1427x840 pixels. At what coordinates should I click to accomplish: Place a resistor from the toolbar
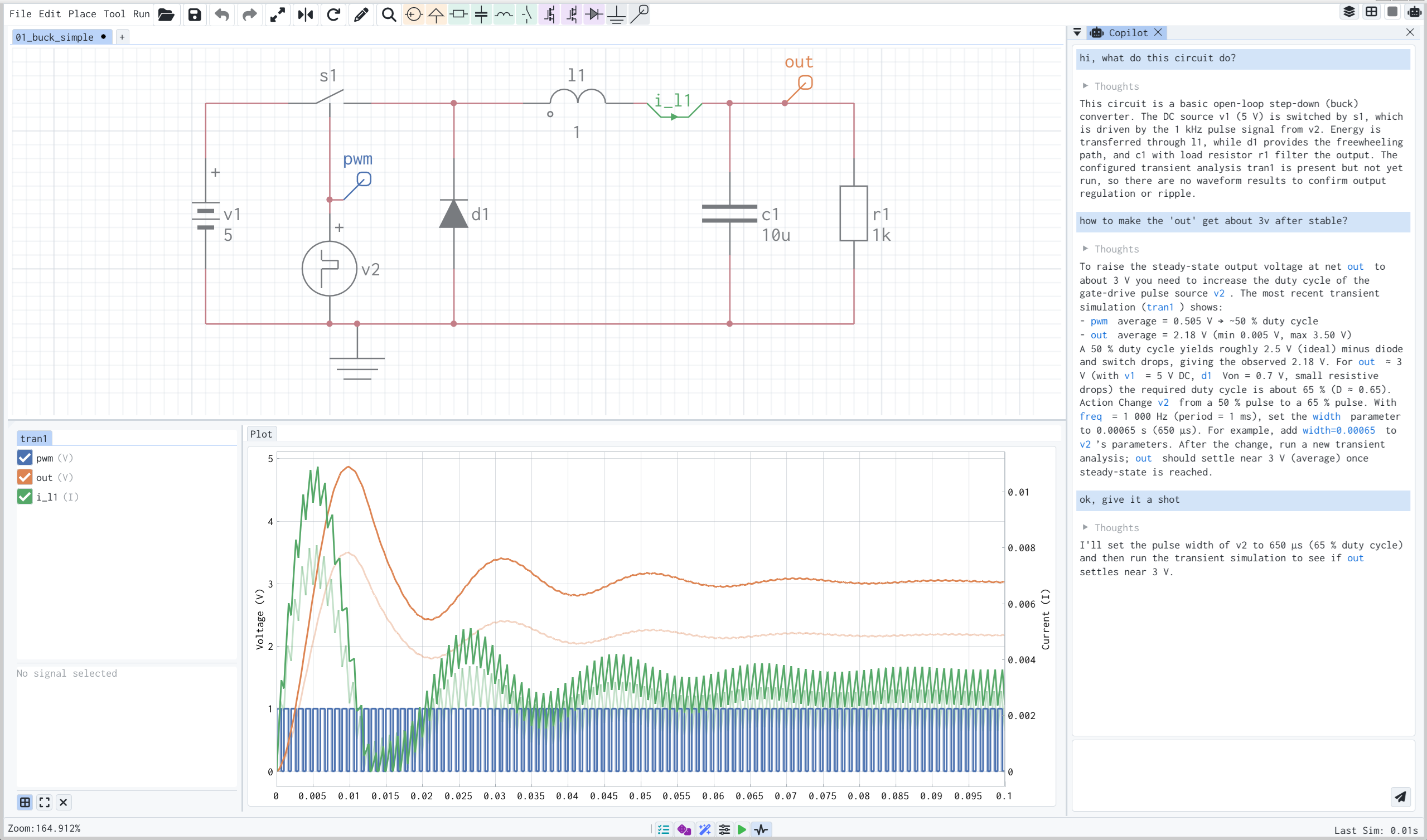point(459,14)
